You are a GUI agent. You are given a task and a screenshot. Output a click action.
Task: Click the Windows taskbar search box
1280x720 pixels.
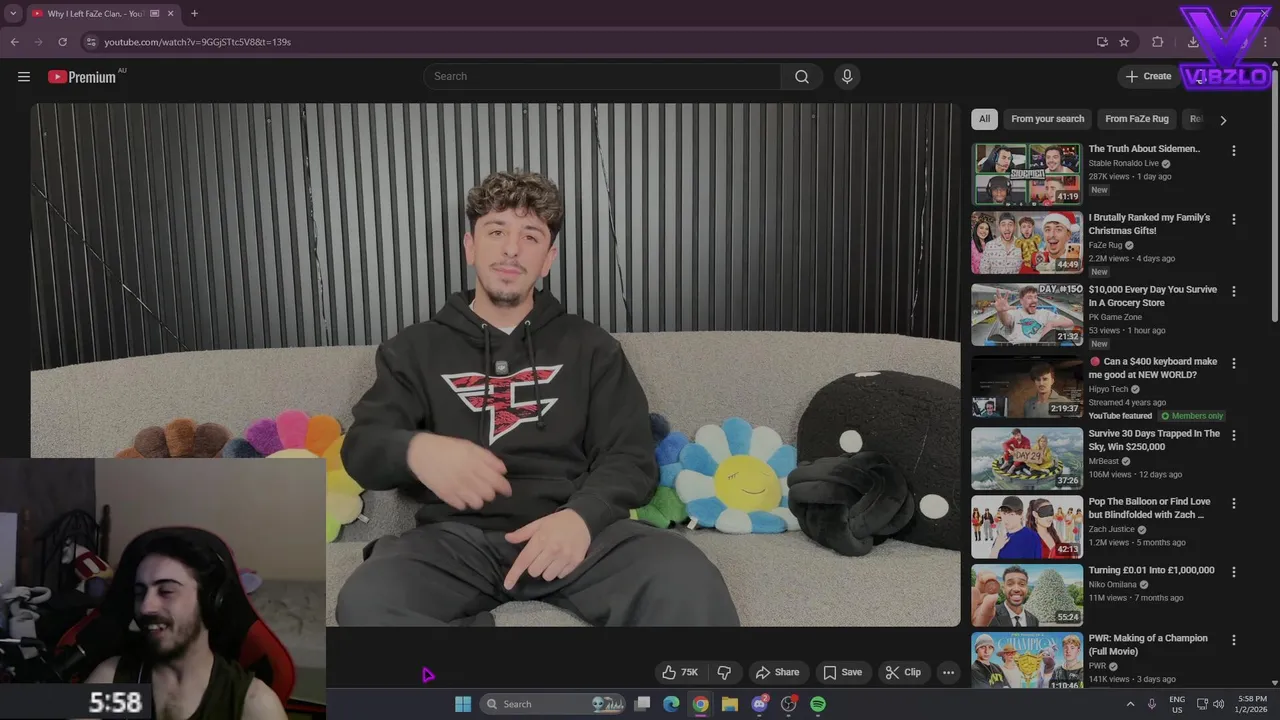tap(554, 704)
